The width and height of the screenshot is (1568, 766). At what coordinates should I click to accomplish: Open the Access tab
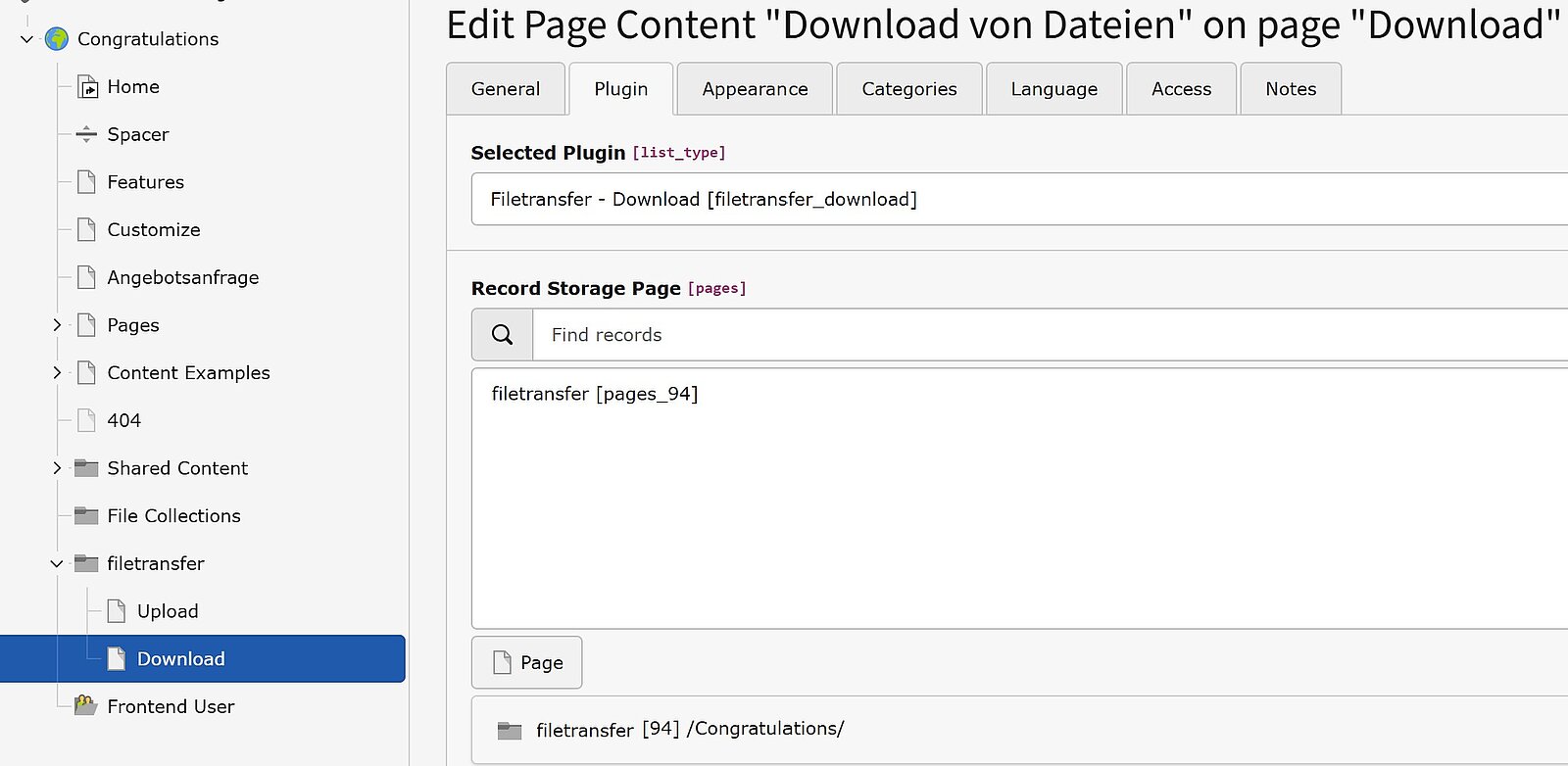point(1181,89)
